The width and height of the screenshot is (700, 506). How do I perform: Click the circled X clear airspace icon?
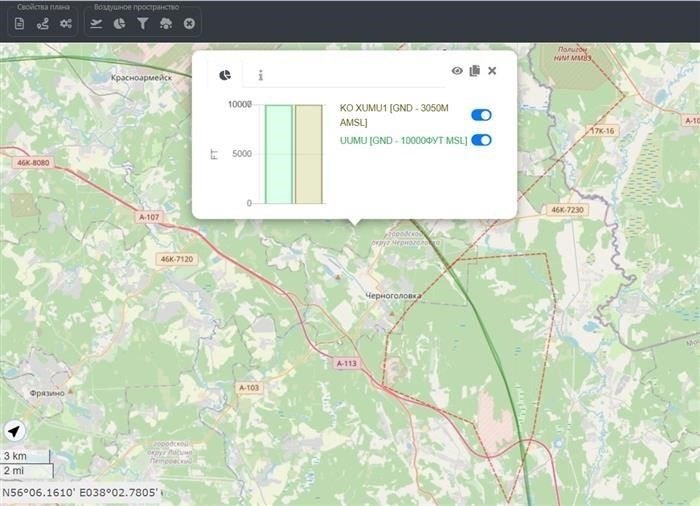pos(189,24)
